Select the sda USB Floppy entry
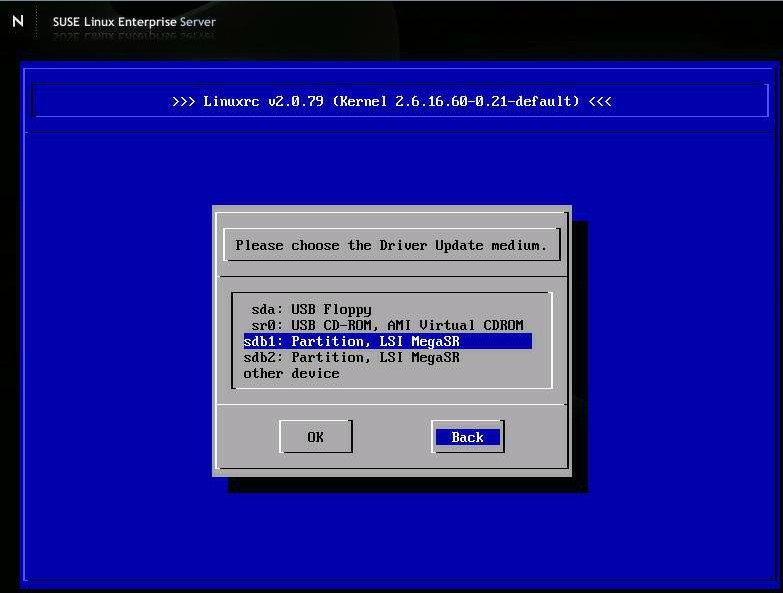The width and height of the screenshot is (783, 593). pyautogui.click(x=311, y=309)
